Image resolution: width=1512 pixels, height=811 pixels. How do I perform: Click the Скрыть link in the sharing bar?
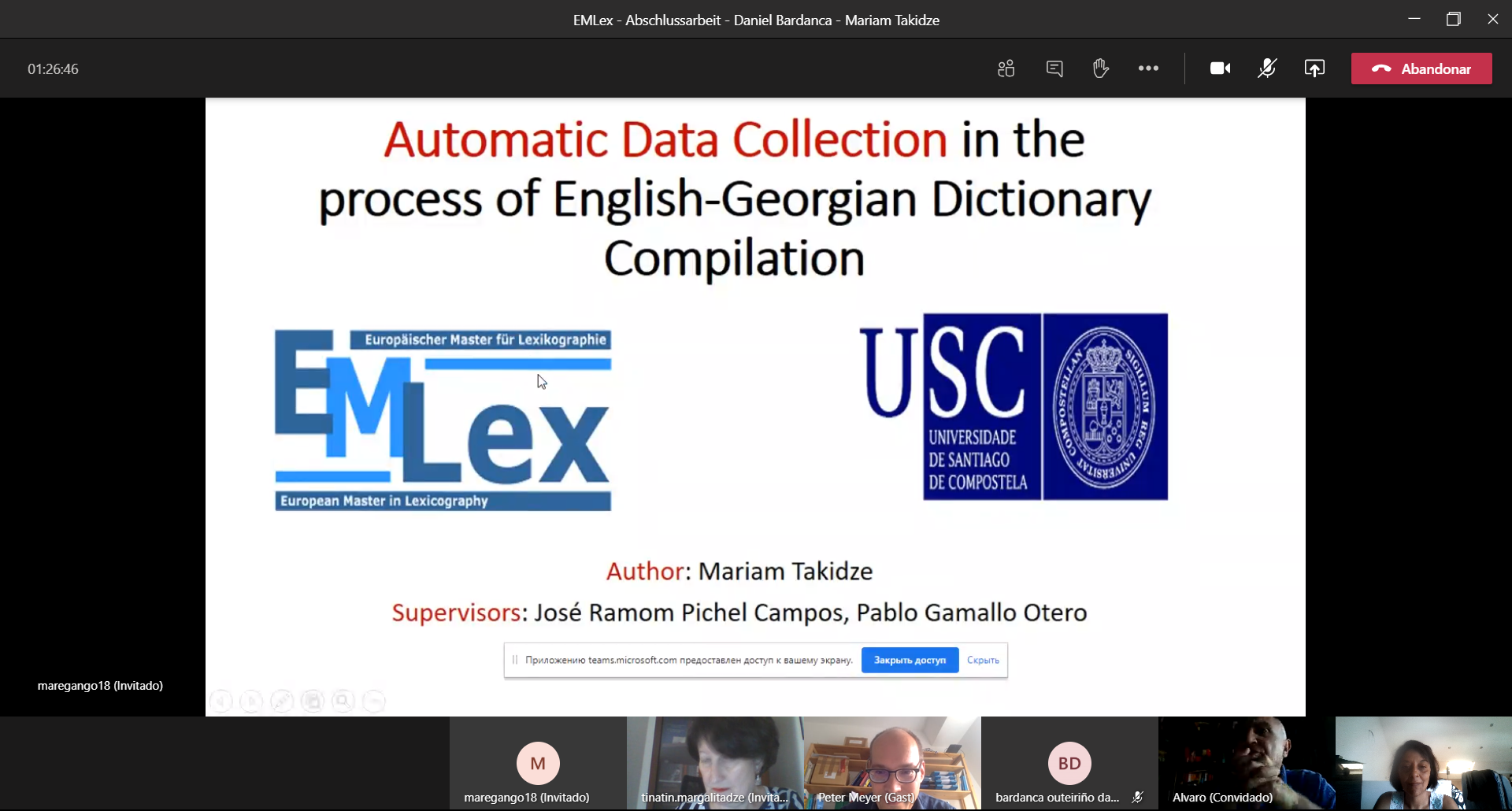(x=983, y=660)
